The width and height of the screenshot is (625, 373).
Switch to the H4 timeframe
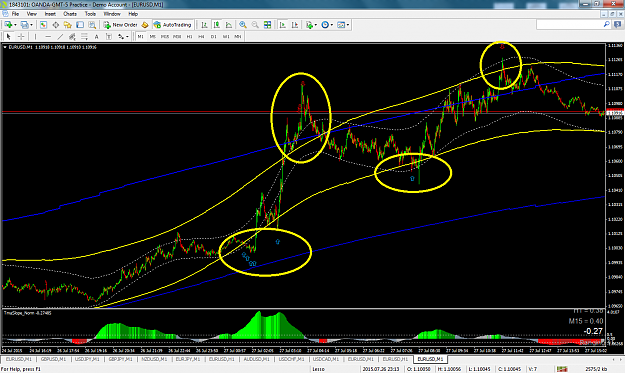tap(201, 37)
